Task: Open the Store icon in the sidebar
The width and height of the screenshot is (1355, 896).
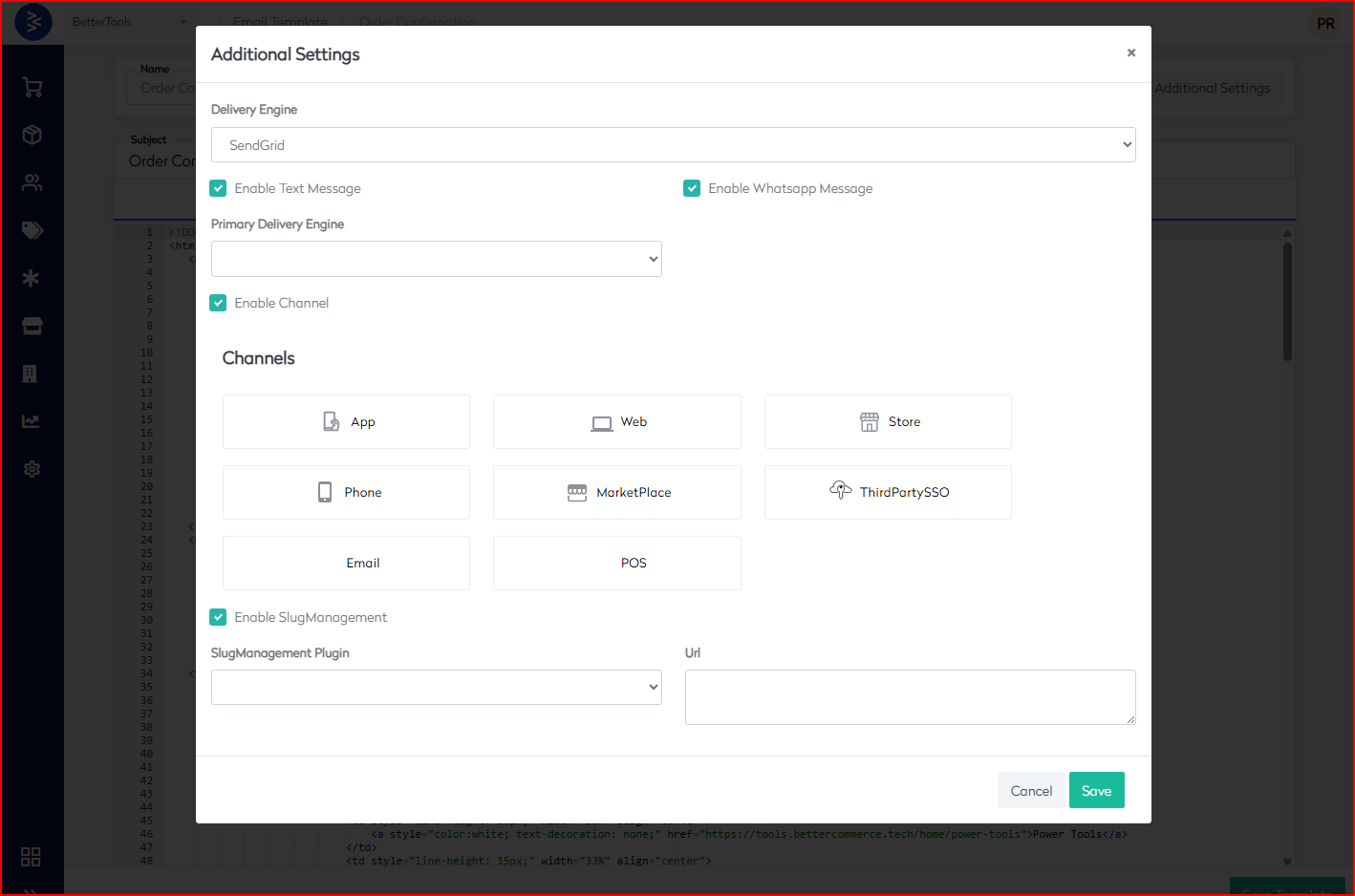Action: point(32,326)
